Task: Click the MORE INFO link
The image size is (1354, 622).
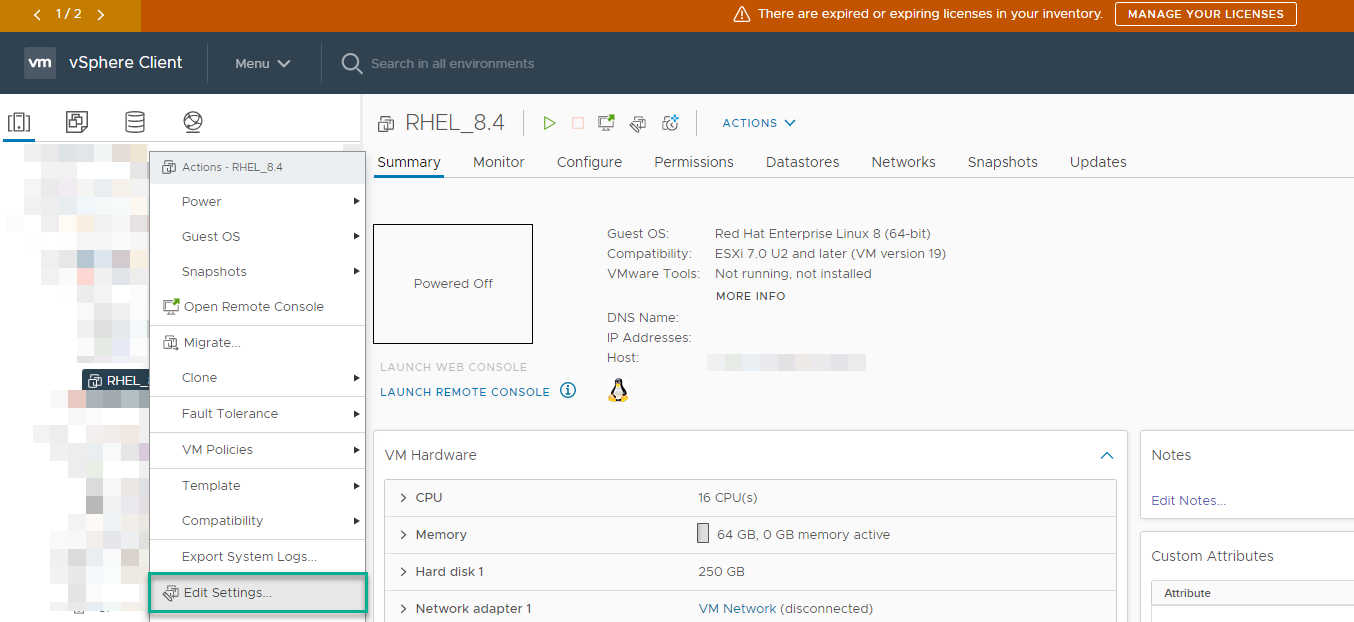Action: click(751, 296)
